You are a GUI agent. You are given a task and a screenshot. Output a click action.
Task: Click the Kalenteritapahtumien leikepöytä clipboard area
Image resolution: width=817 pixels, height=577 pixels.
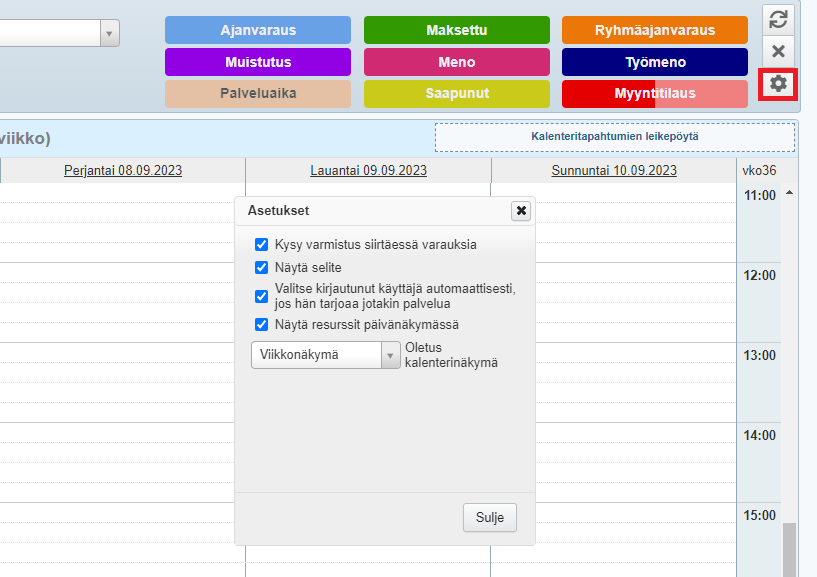click(x=614, y=136)
